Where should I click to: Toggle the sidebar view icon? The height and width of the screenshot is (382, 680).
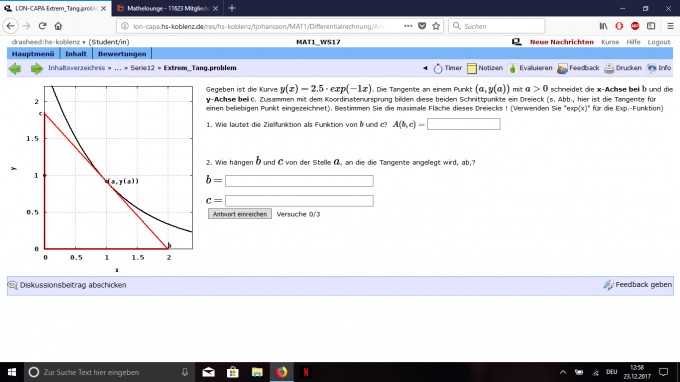coord(651,26)
